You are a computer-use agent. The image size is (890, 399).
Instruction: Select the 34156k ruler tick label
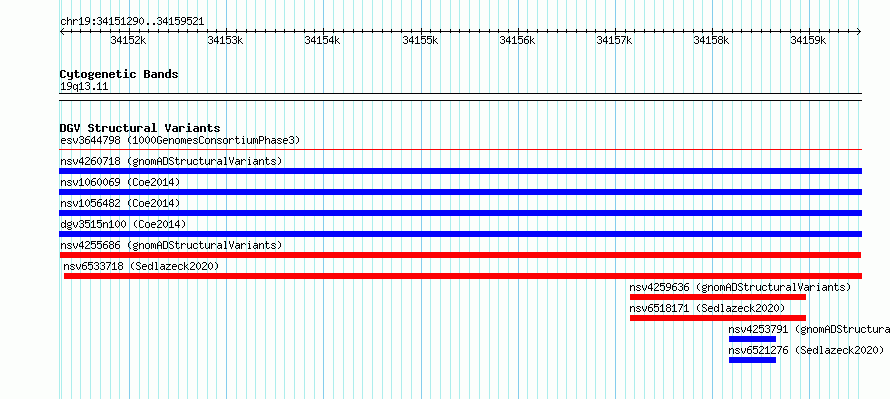(x=518, y=40)
